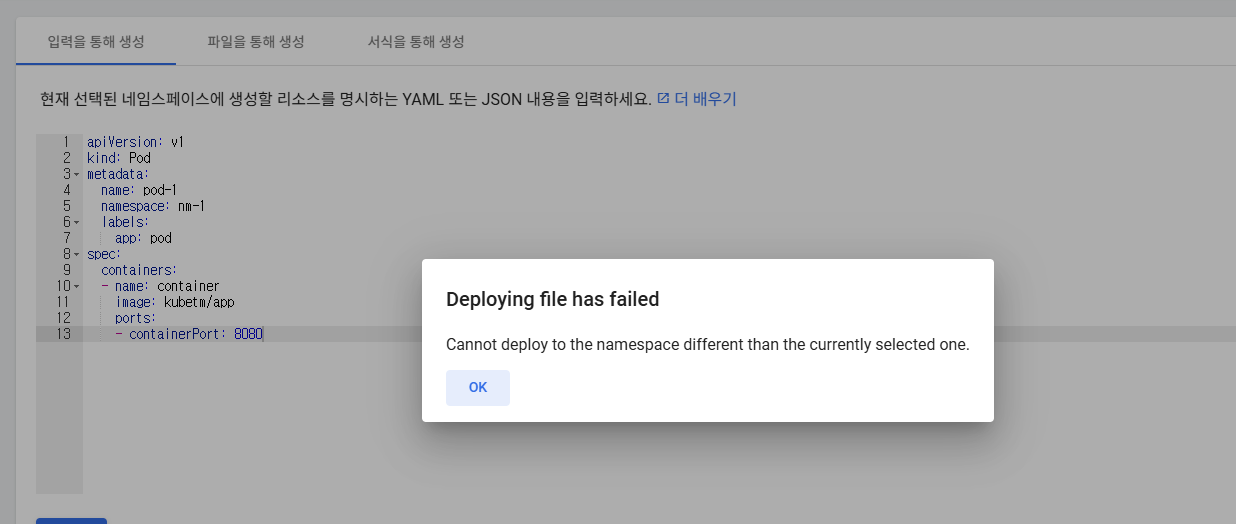
Task: Click the Cannot deploy to namespace message
Action: [x=708, y=344]
